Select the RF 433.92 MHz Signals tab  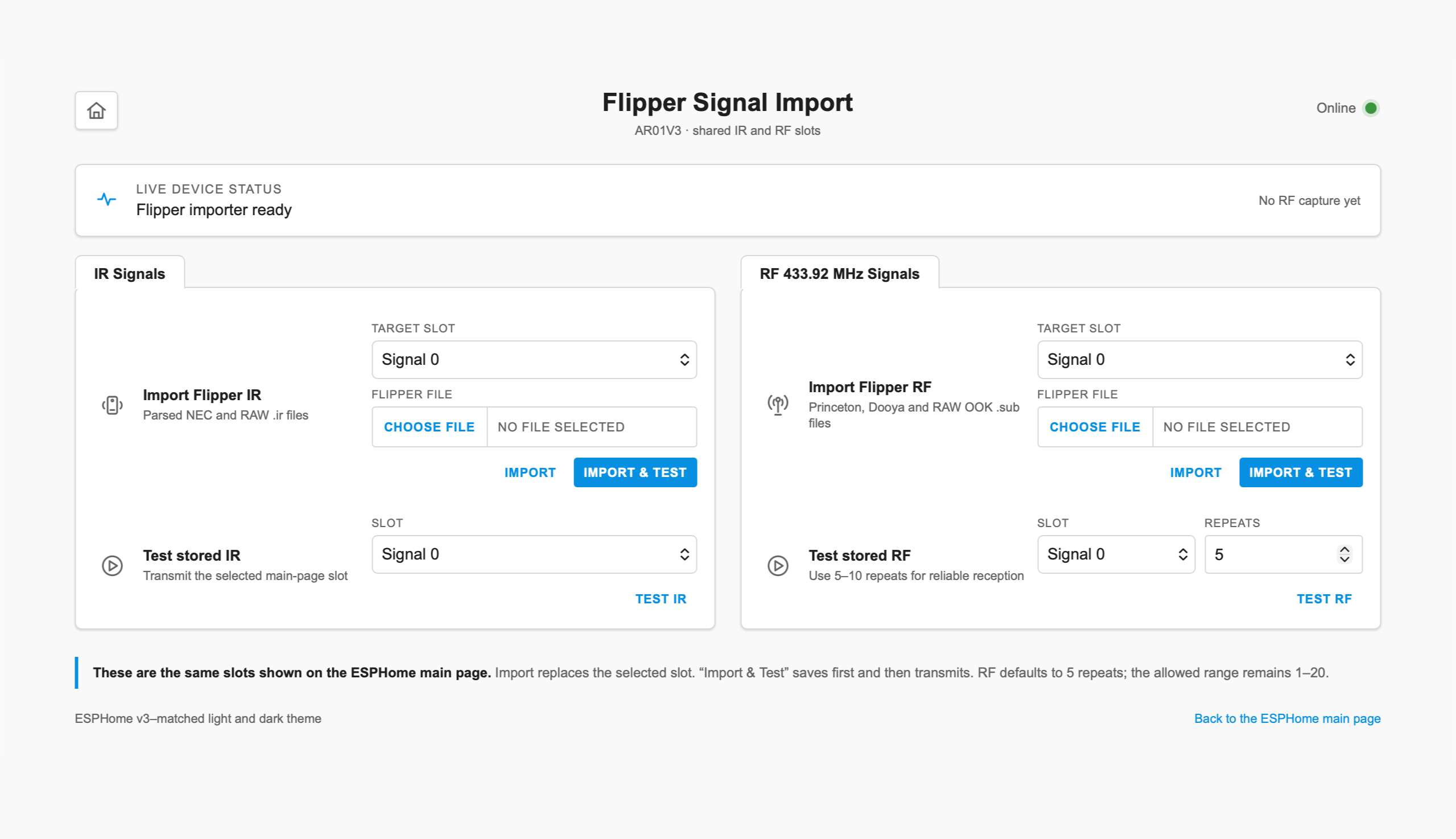[839, 273]
